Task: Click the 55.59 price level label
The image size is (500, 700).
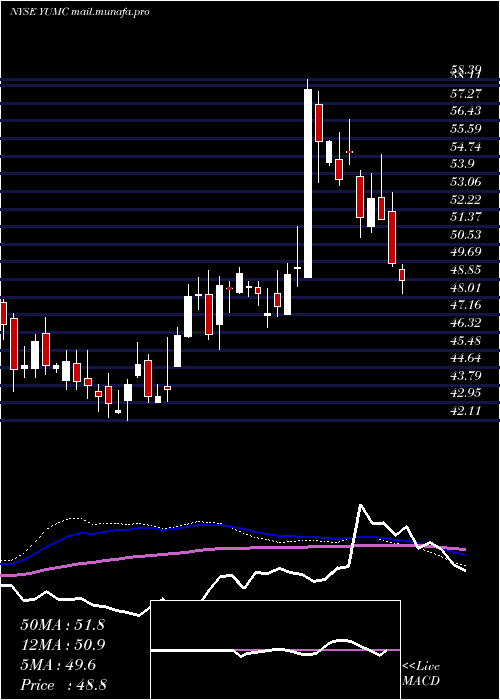Action: [466, 129]
